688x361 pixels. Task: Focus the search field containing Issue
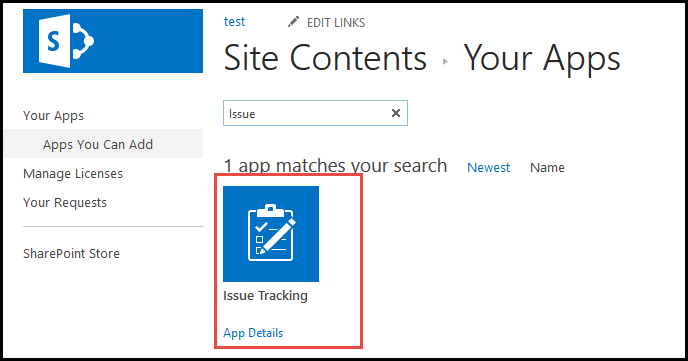click(315, 113)
